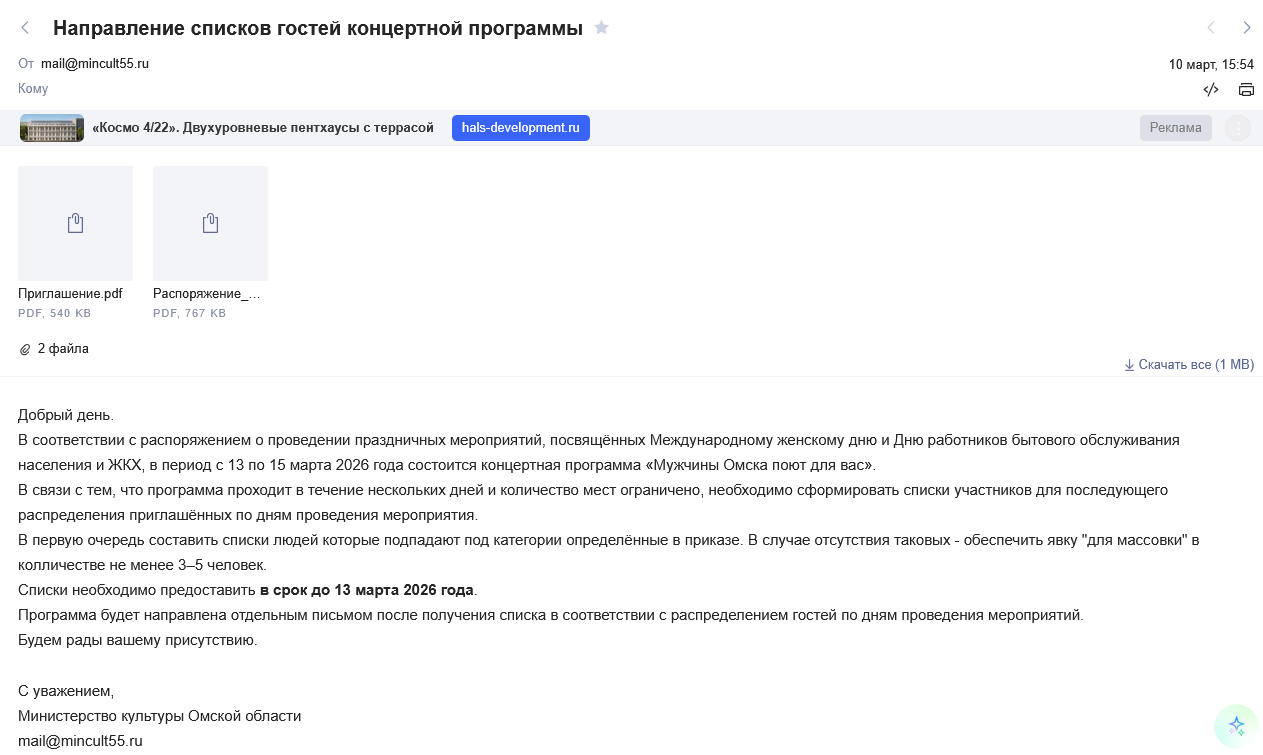Star this email as important
Viewport: 1263px width, 755px height.
[601, 28]
